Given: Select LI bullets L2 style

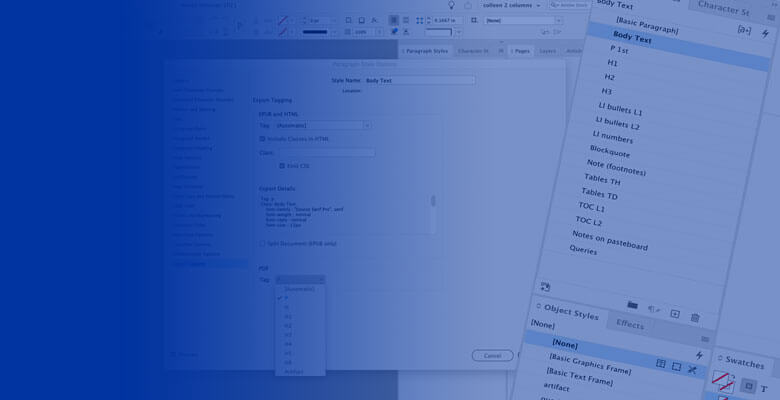Looking at the screenshot, I should (617, 122).
